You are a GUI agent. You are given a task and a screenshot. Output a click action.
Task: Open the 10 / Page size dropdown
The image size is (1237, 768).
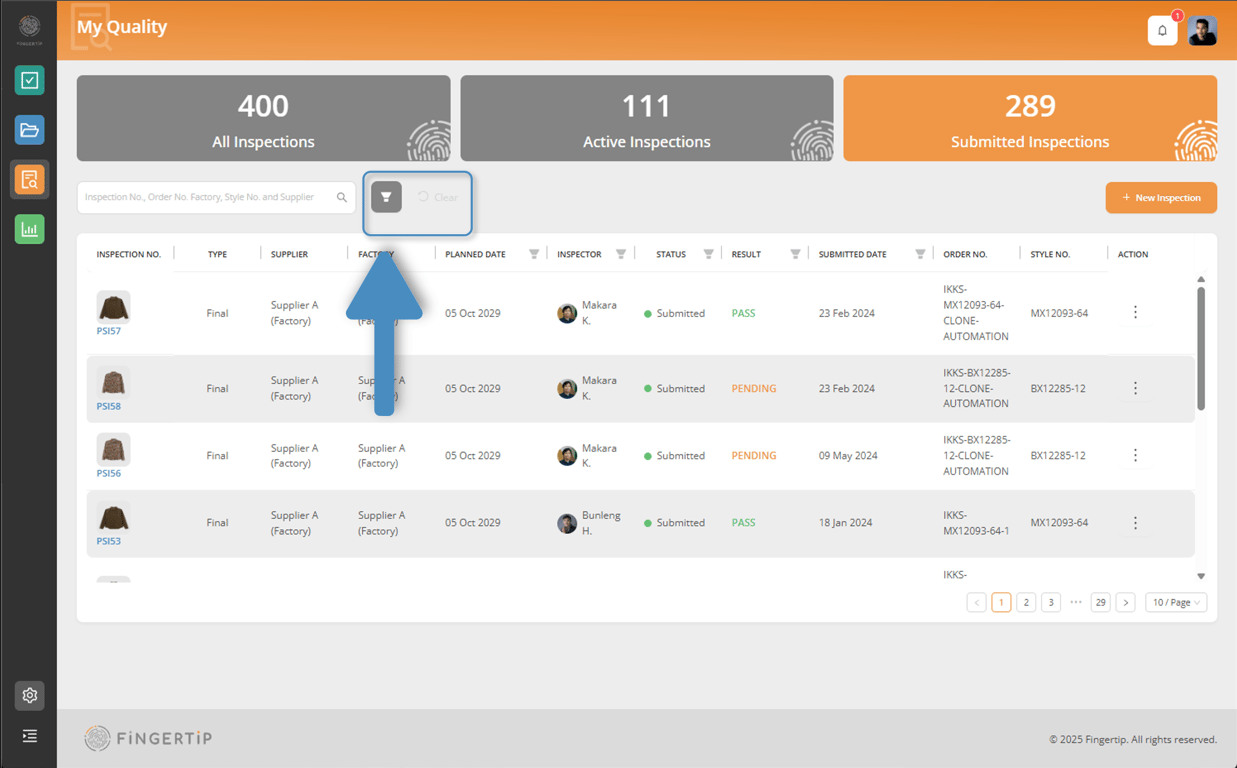[1176, 602]
